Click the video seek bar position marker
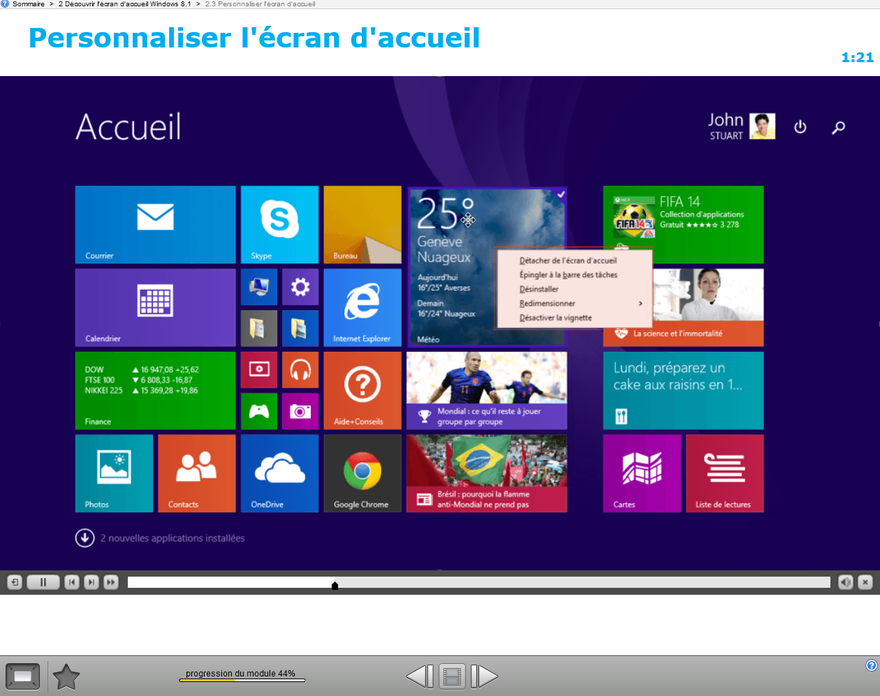This screenshot has width=880, height=696. pos(335,586)
